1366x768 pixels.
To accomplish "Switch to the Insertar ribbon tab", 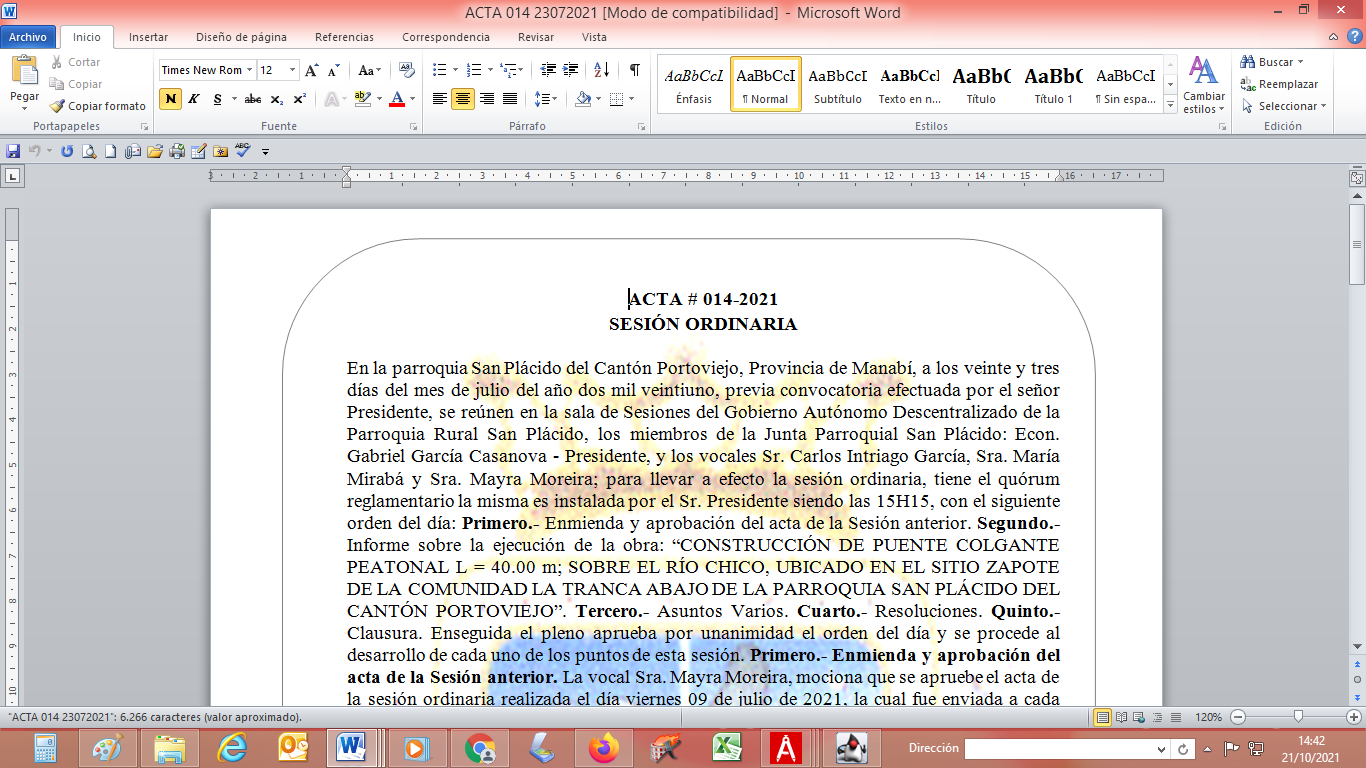I will click(148, 37).
